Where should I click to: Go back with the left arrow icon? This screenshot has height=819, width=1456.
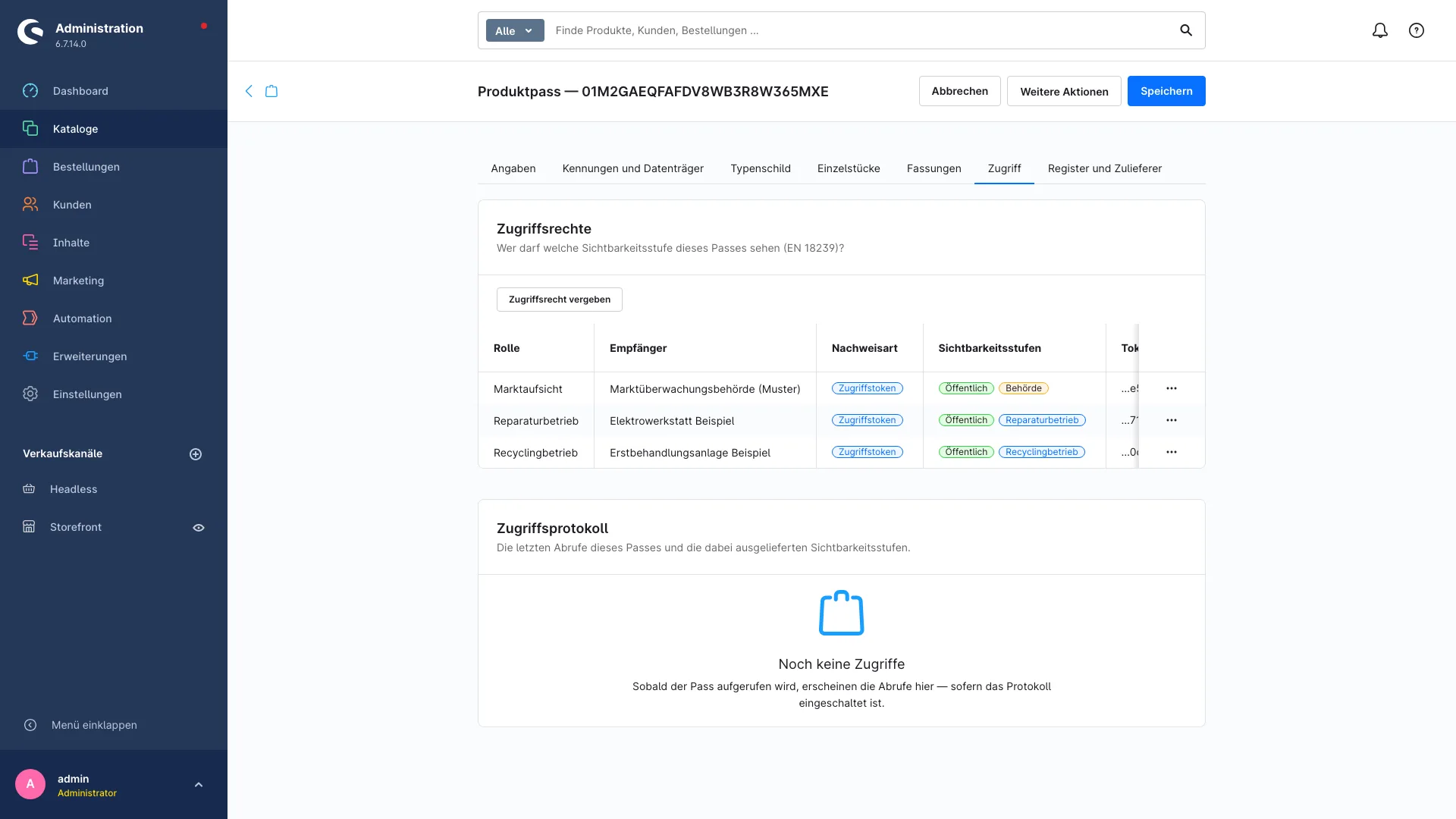pyautogui.click(x=249, y=91)
